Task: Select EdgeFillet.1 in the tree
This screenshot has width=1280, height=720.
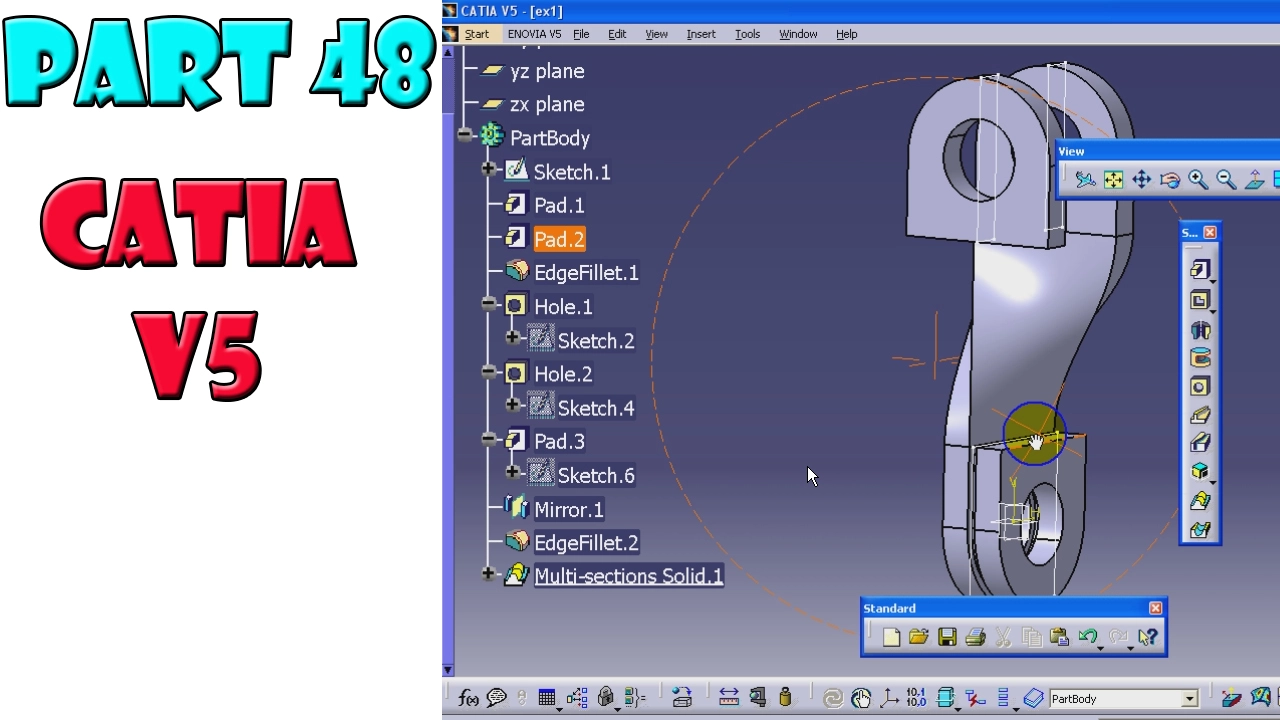Action: pos(586,273)
